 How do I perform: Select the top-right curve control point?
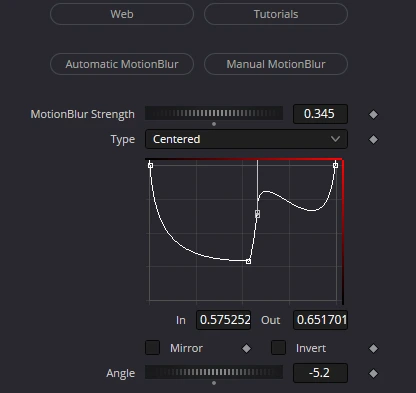pyautogui.click(x=335, y=165)
